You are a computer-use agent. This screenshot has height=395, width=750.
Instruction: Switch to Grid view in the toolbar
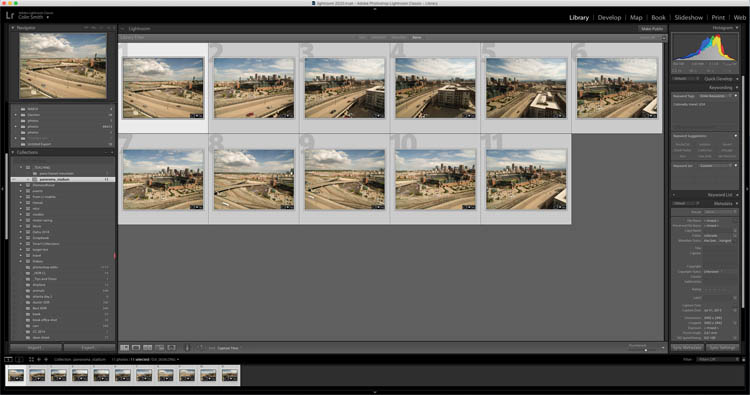(x=124, y=348)
